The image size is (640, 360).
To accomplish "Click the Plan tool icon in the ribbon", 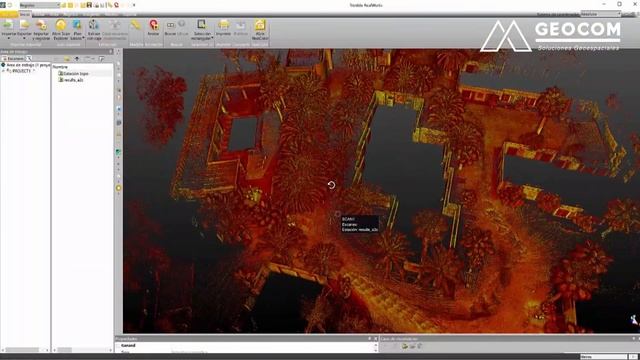I will (77, 25).
